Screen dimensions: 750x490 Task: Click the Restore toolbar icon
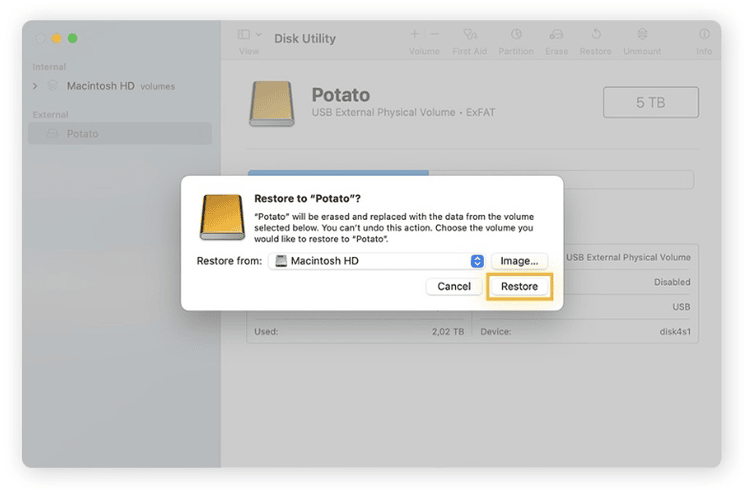click(x=596, y=34)
